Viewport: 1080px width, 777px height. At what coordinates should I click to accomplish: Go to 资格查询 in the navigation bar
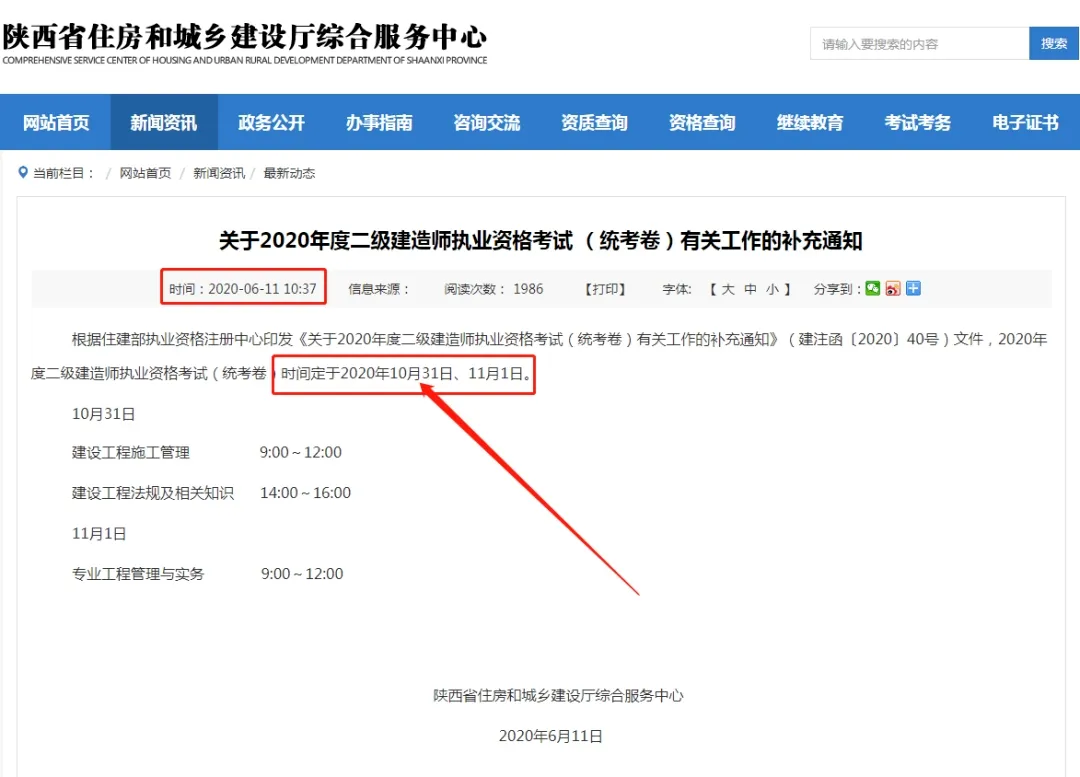(x=703, y=123)
